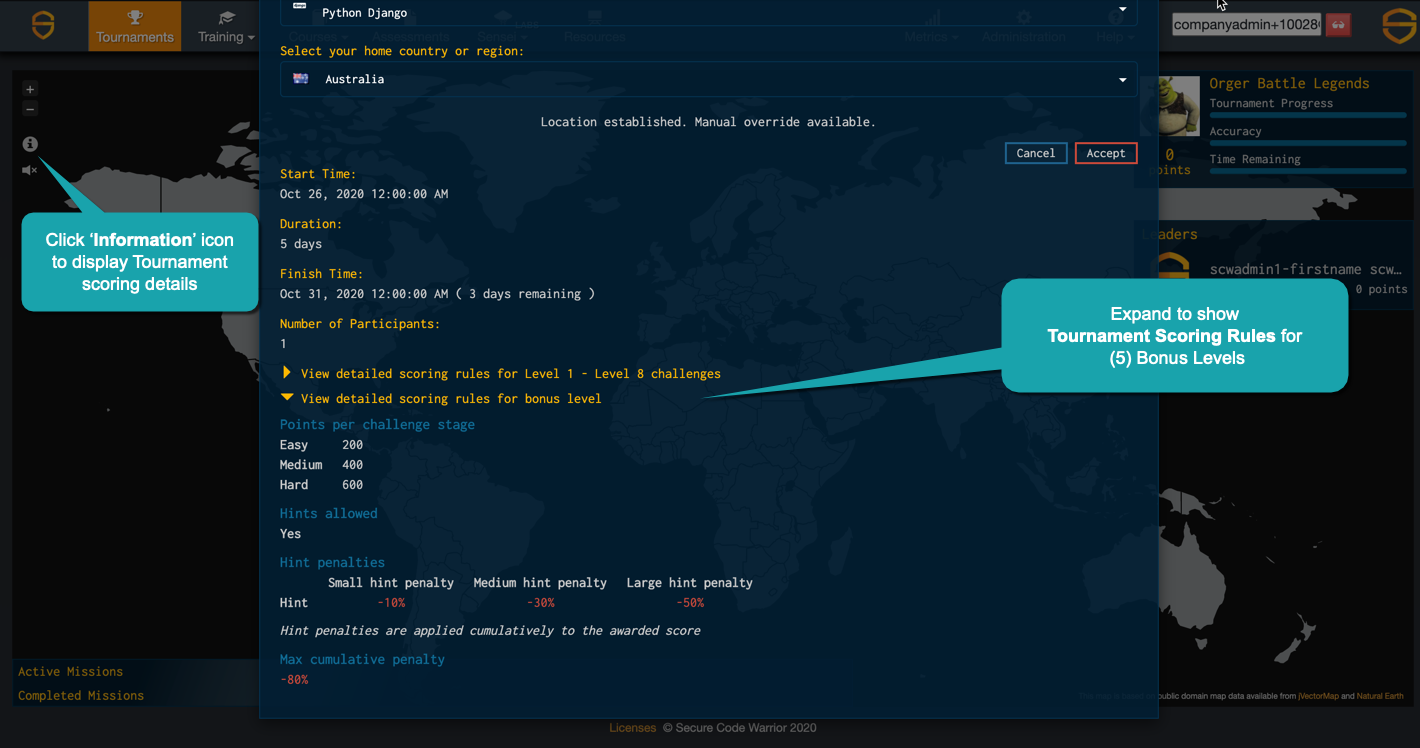This screenshot has height=748, width=1420.
Task: Click the -80% max cumulative penalty value
Action: [294, 679]
